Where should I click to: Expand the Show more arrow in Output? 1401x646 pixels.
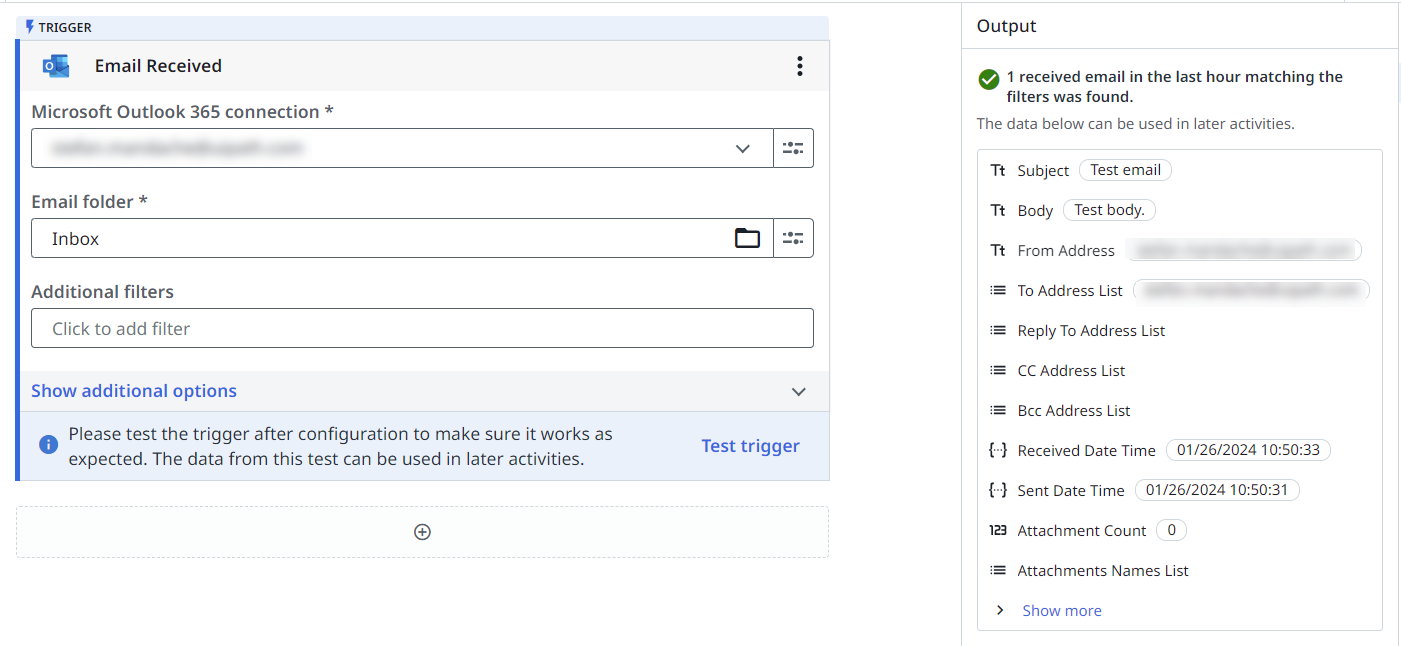(999, 610)
